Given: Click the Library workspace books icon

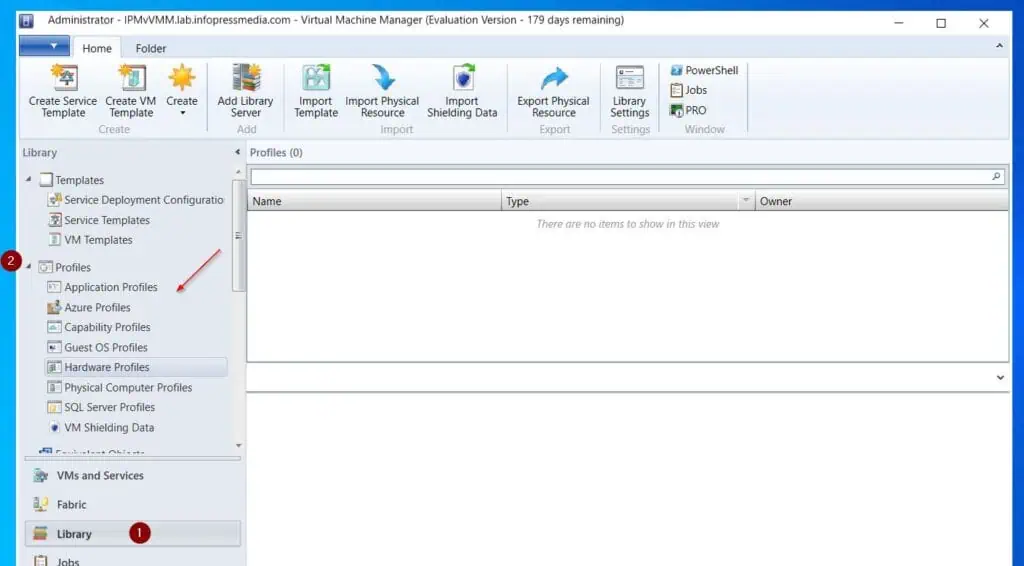Looking at the screenshot, I should (x=40, y=533).
